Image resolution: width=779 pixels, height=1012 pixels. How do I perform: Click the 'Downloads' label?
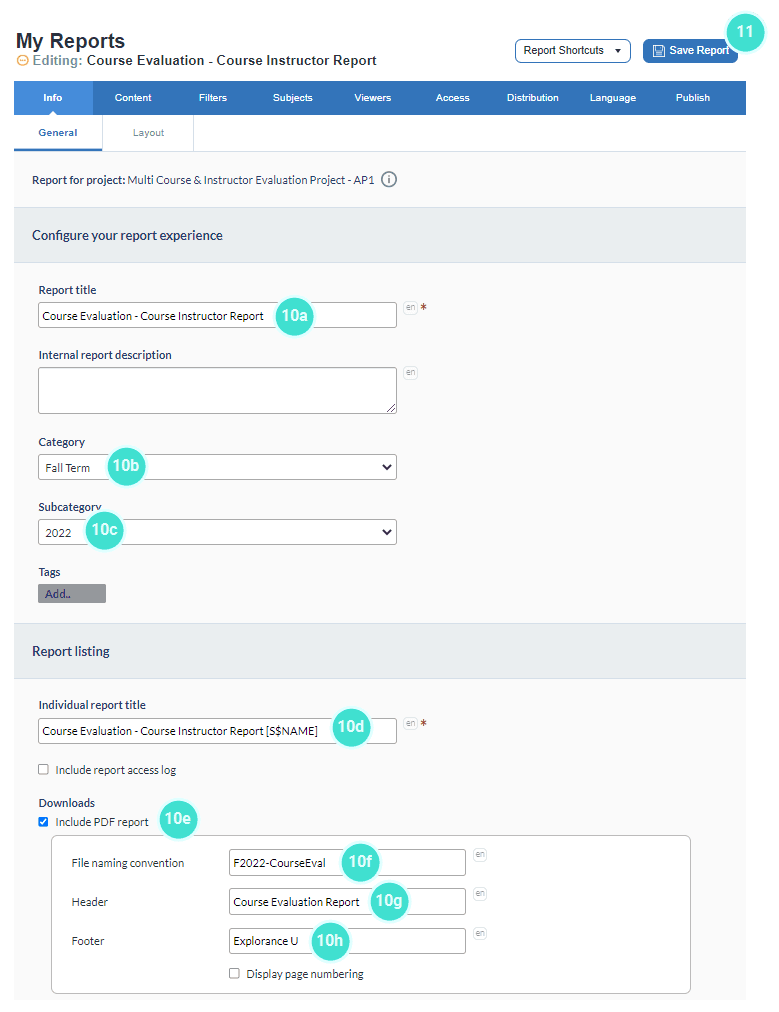(66, 803)
